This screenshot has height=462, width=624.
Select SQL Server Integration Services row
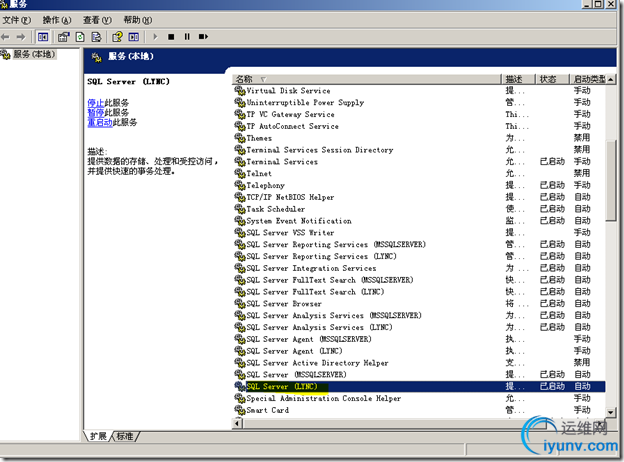(x=419, y=268)
